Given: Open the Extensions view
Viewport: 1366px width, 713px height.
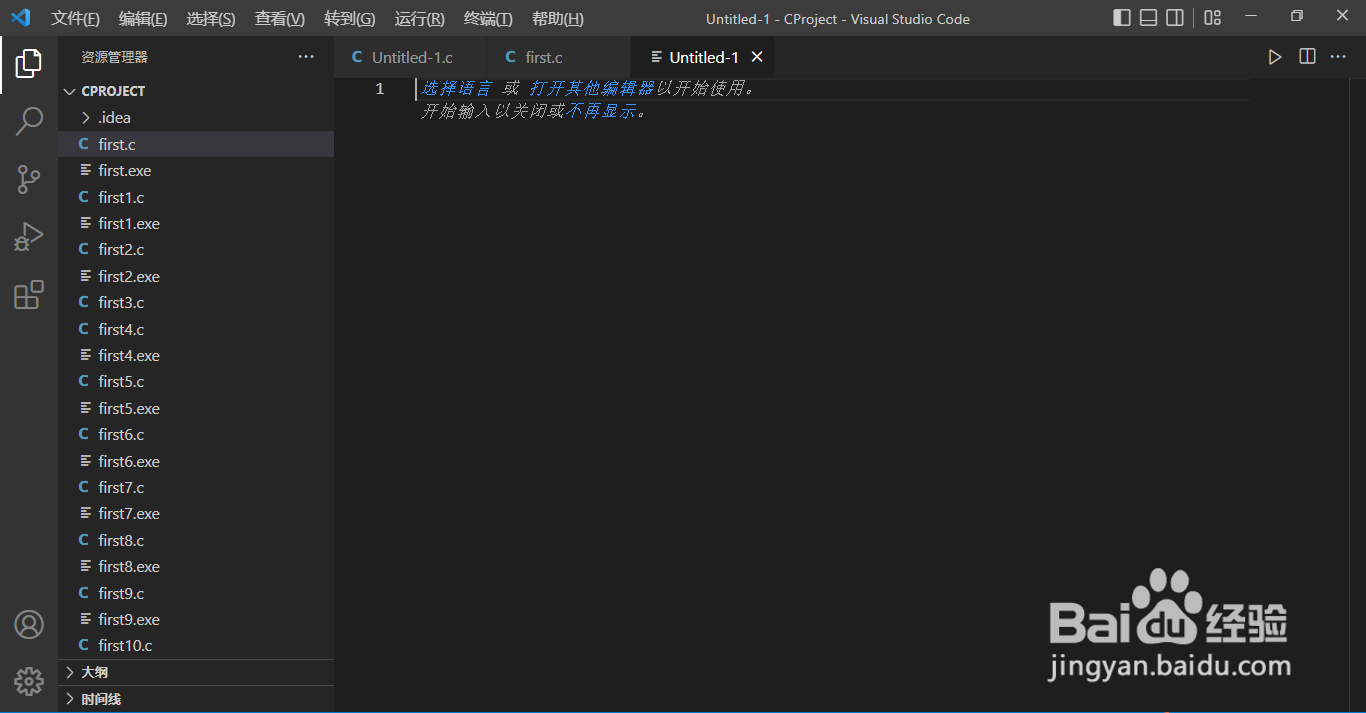Looking at the screenshot, I should pos(29,295).
